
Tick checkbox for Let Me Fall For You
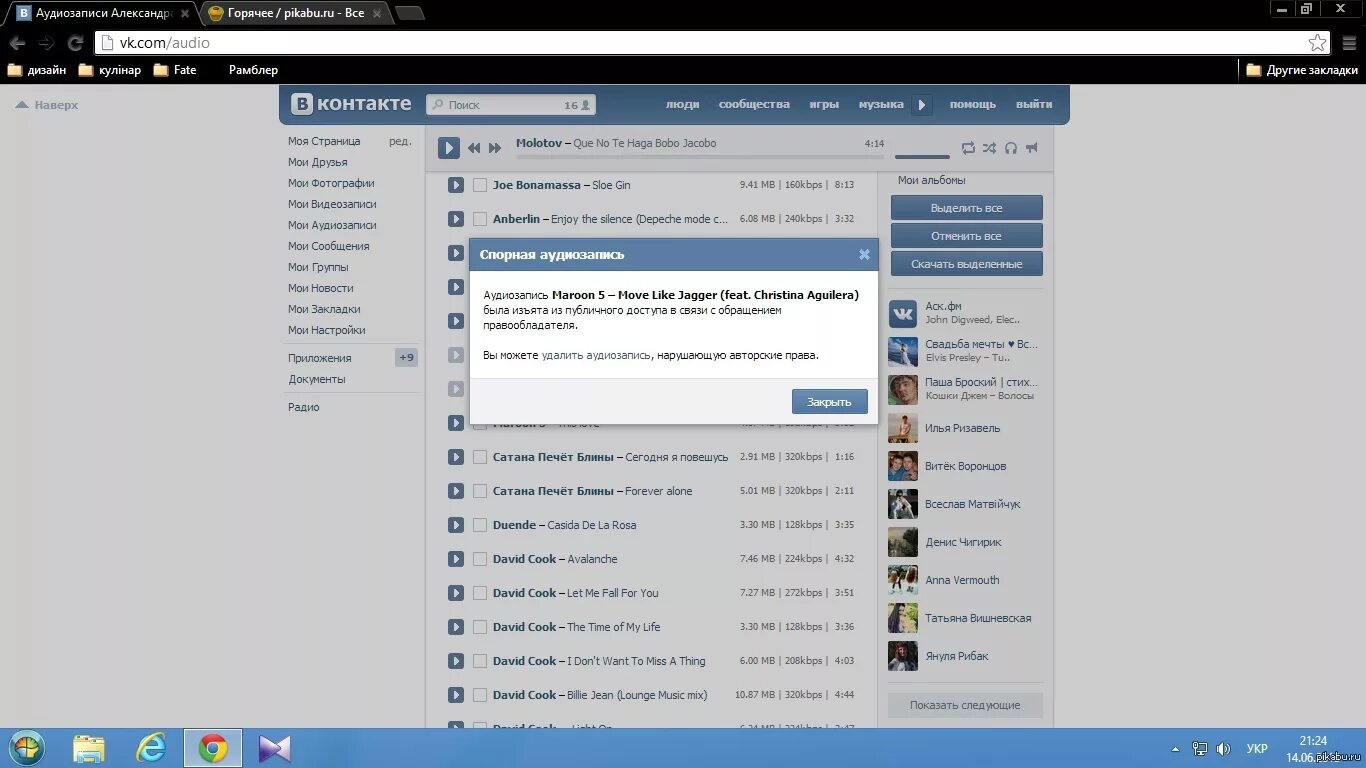(480, 593)
